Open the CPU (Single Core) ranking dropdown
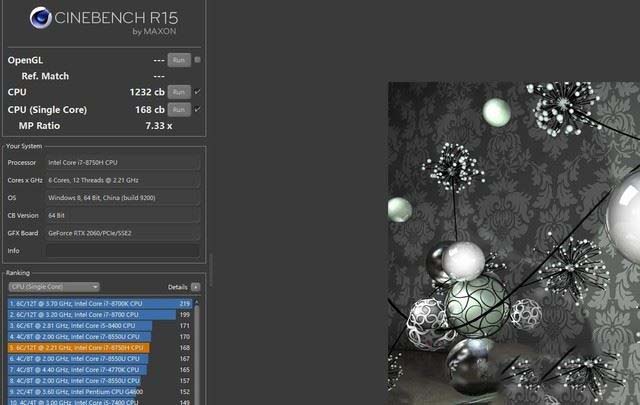Image resolution: width=640 pixels, height=405 pixels. 54,287
